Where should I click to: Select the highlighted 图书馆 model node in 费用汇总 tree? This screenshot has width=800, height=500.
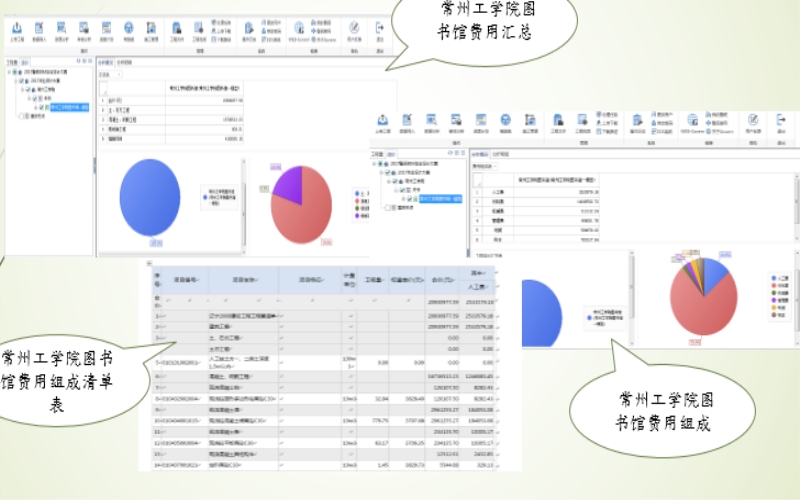point(69,107)
